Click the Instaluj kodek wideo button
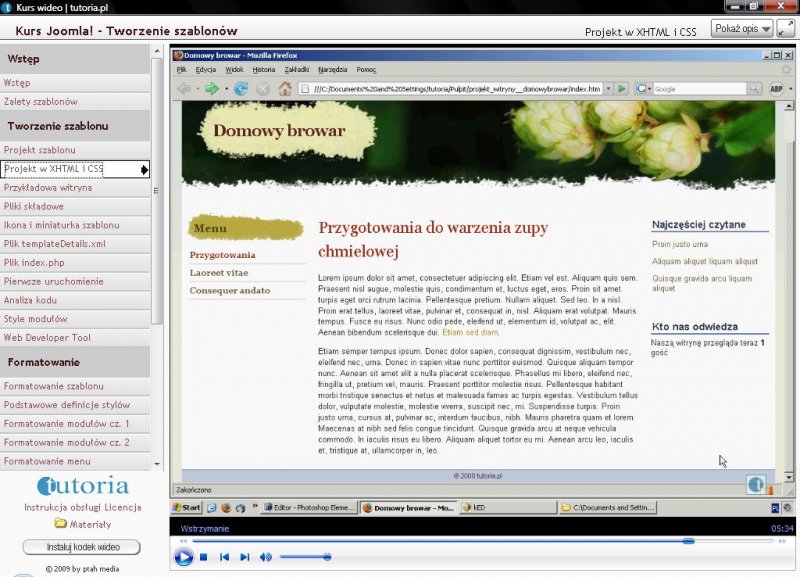This screenshot has width=800, height=577. [x=81, y=547]
